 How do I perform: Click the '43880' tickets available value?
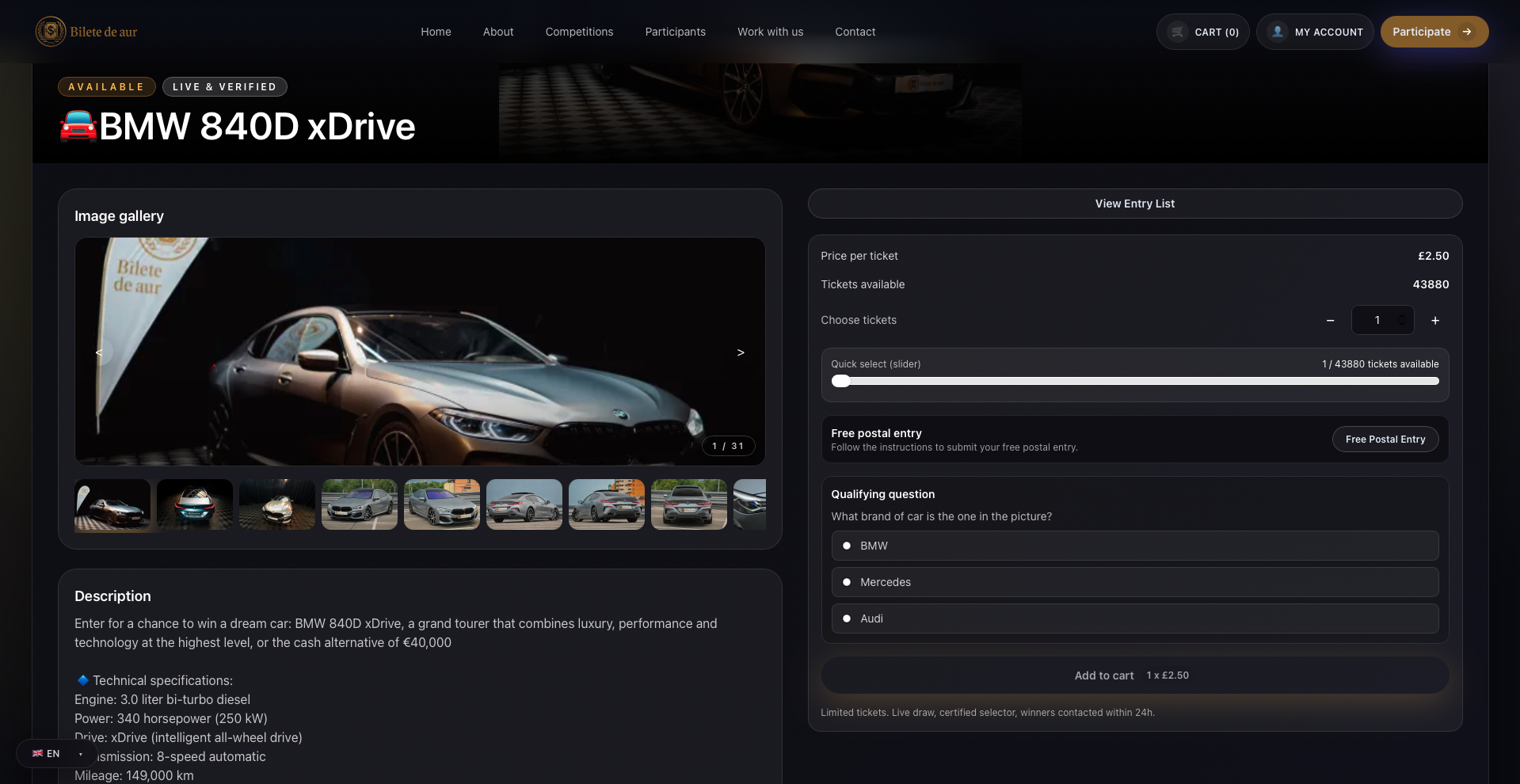1430,284
